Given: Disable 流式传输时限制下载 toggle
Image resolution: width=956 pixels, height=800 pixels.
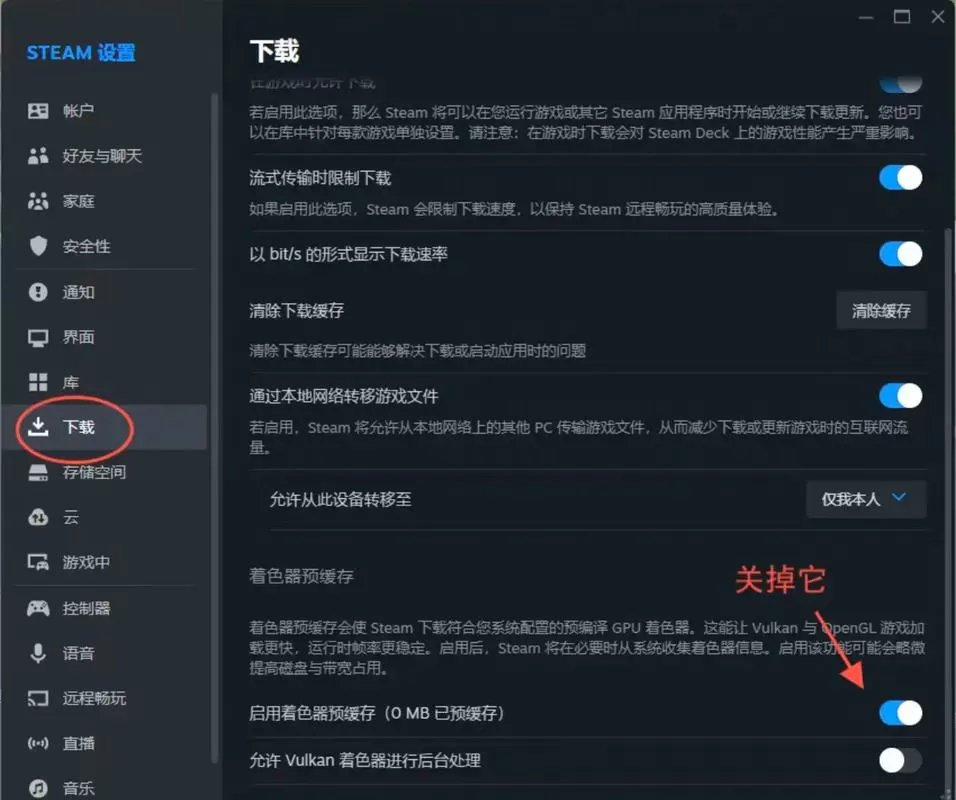Looking at the screenshot, I should (901, 178).
